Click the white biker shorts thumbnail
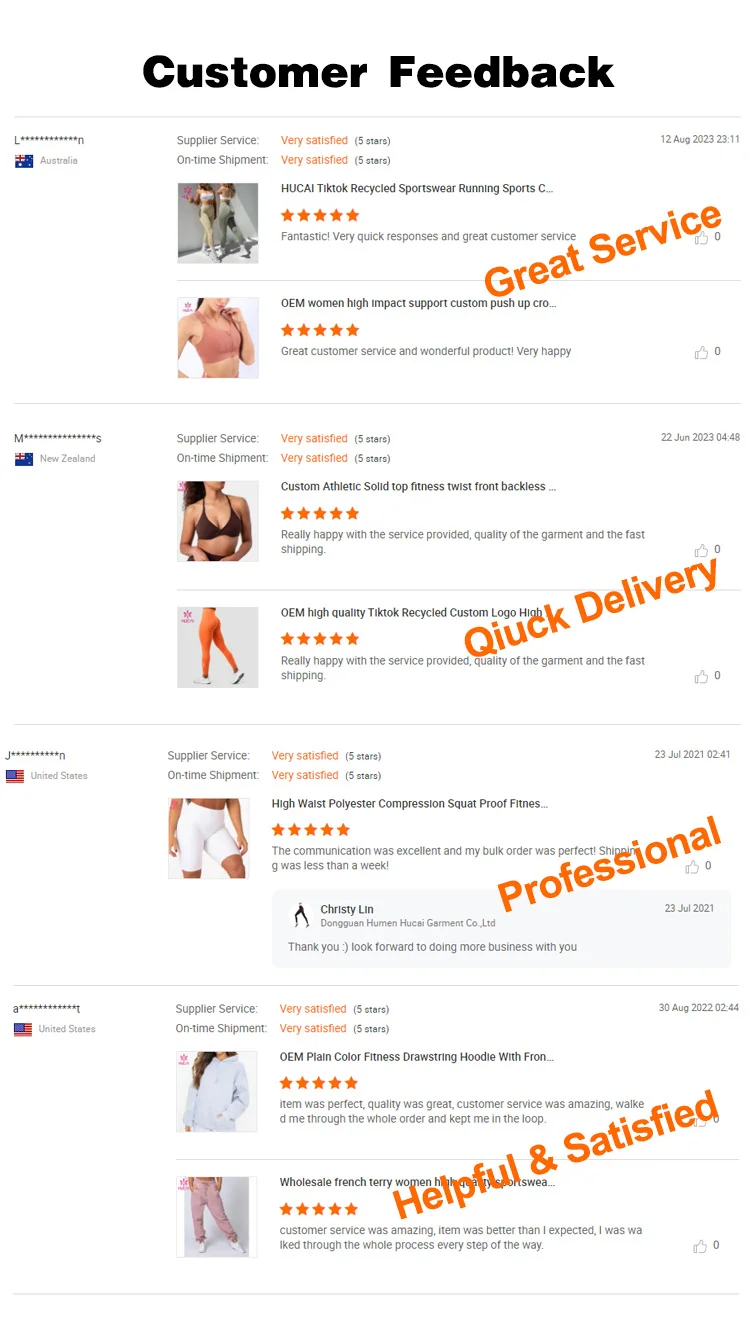750x1341 pixels. click(x=209, y=838)
